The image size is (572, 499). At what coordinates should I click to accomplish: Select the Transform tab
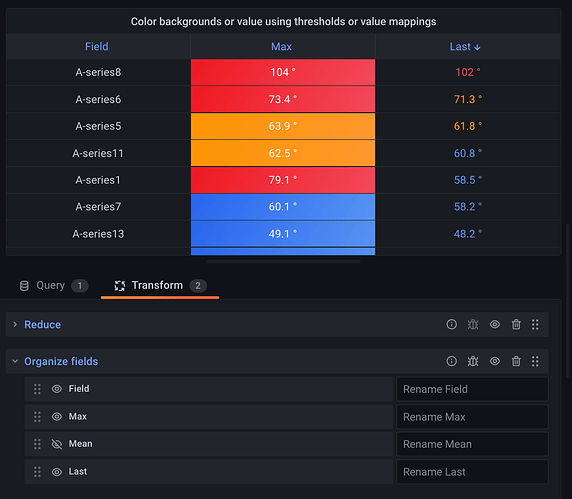pyautogui.click(x=160, y=285)
